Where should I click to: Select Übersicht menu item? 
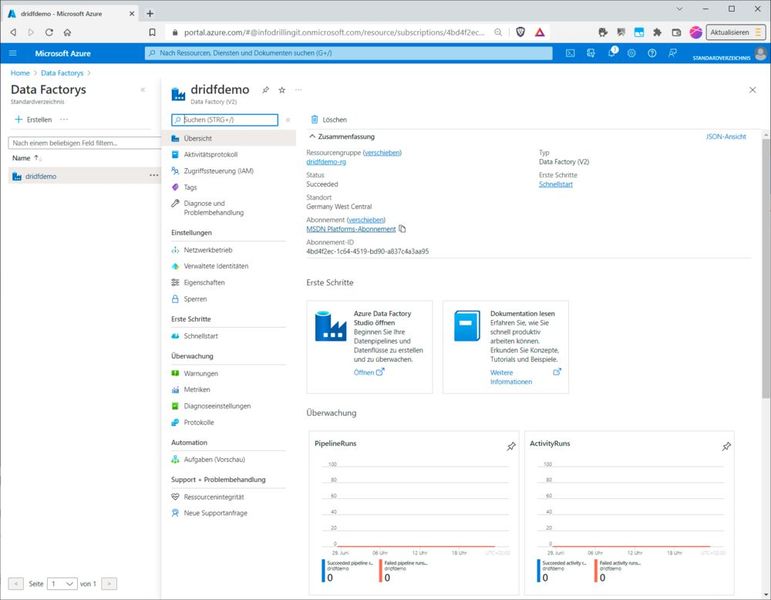[x=229, y=138]
